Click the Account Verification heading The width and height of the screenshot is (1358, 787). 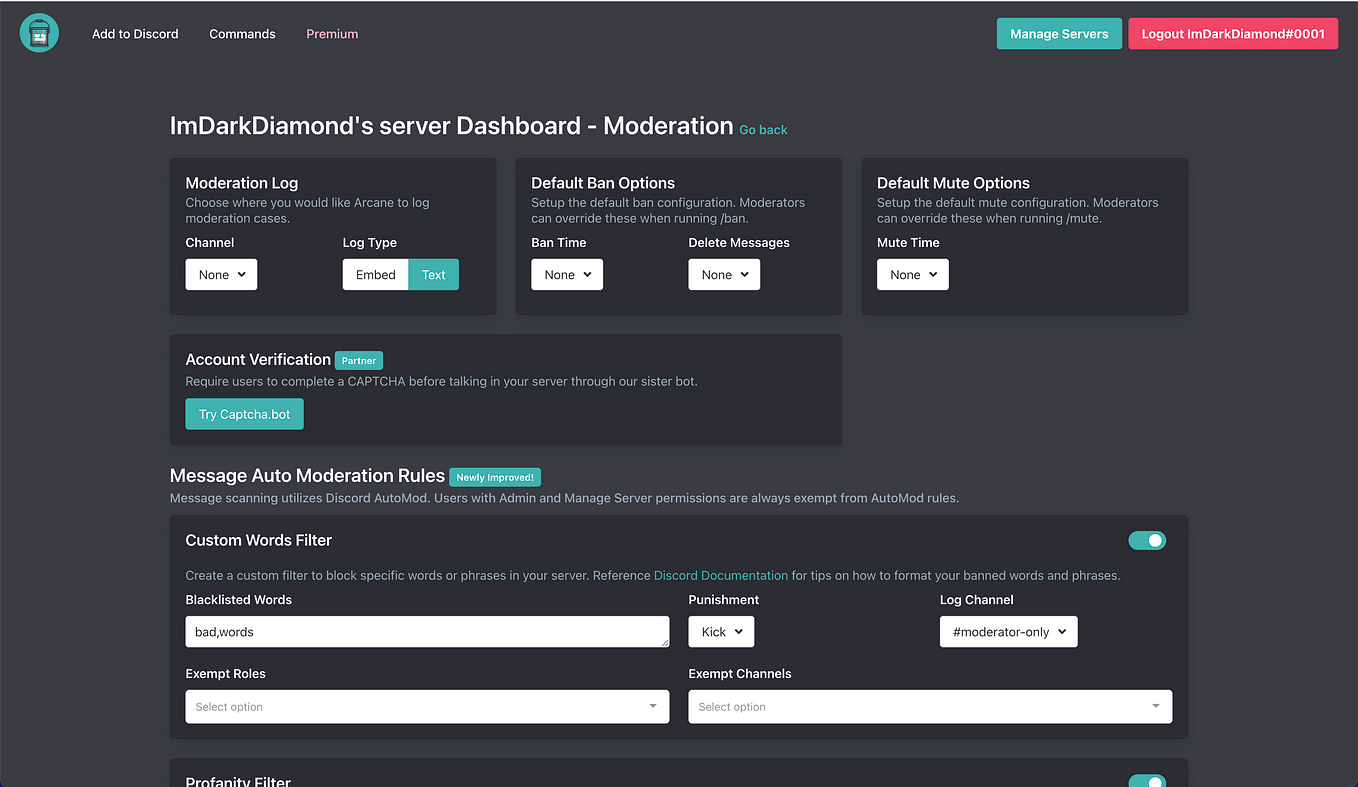258,359
